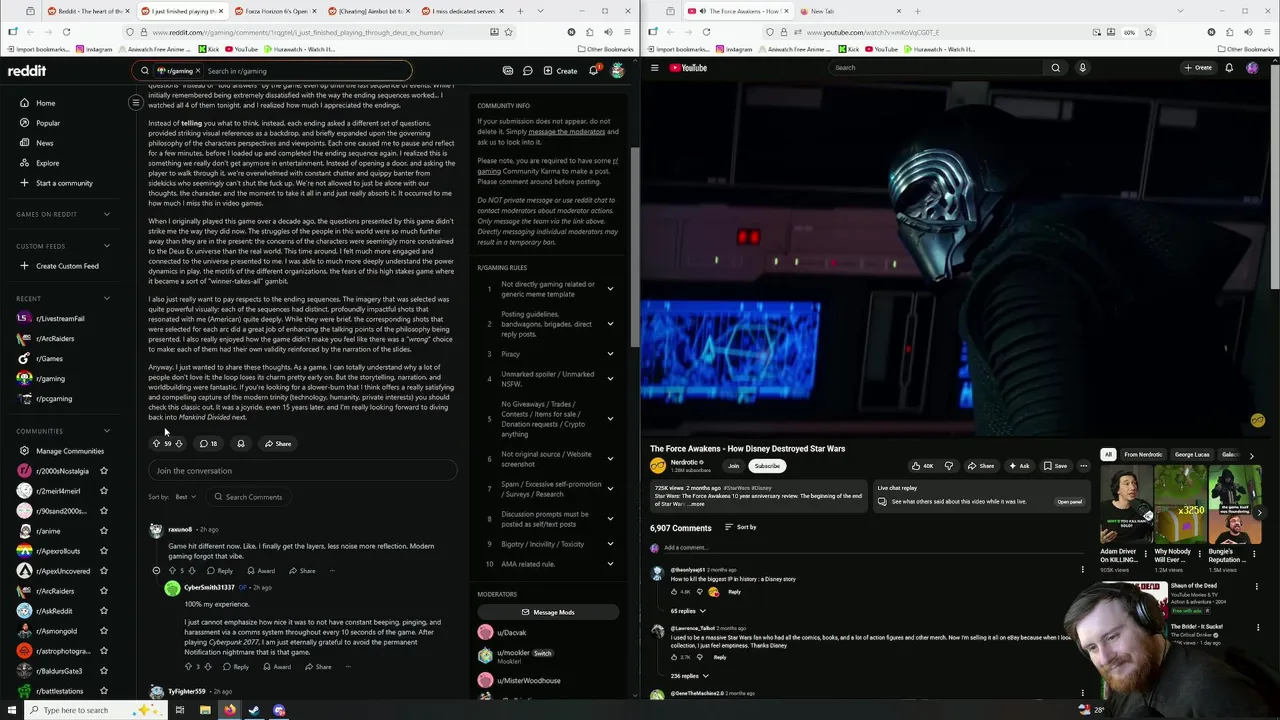The height and width of the screenshot is (720, 1280).
Task: Favorite r/2000sNostalgia with star
Action: 104,471
